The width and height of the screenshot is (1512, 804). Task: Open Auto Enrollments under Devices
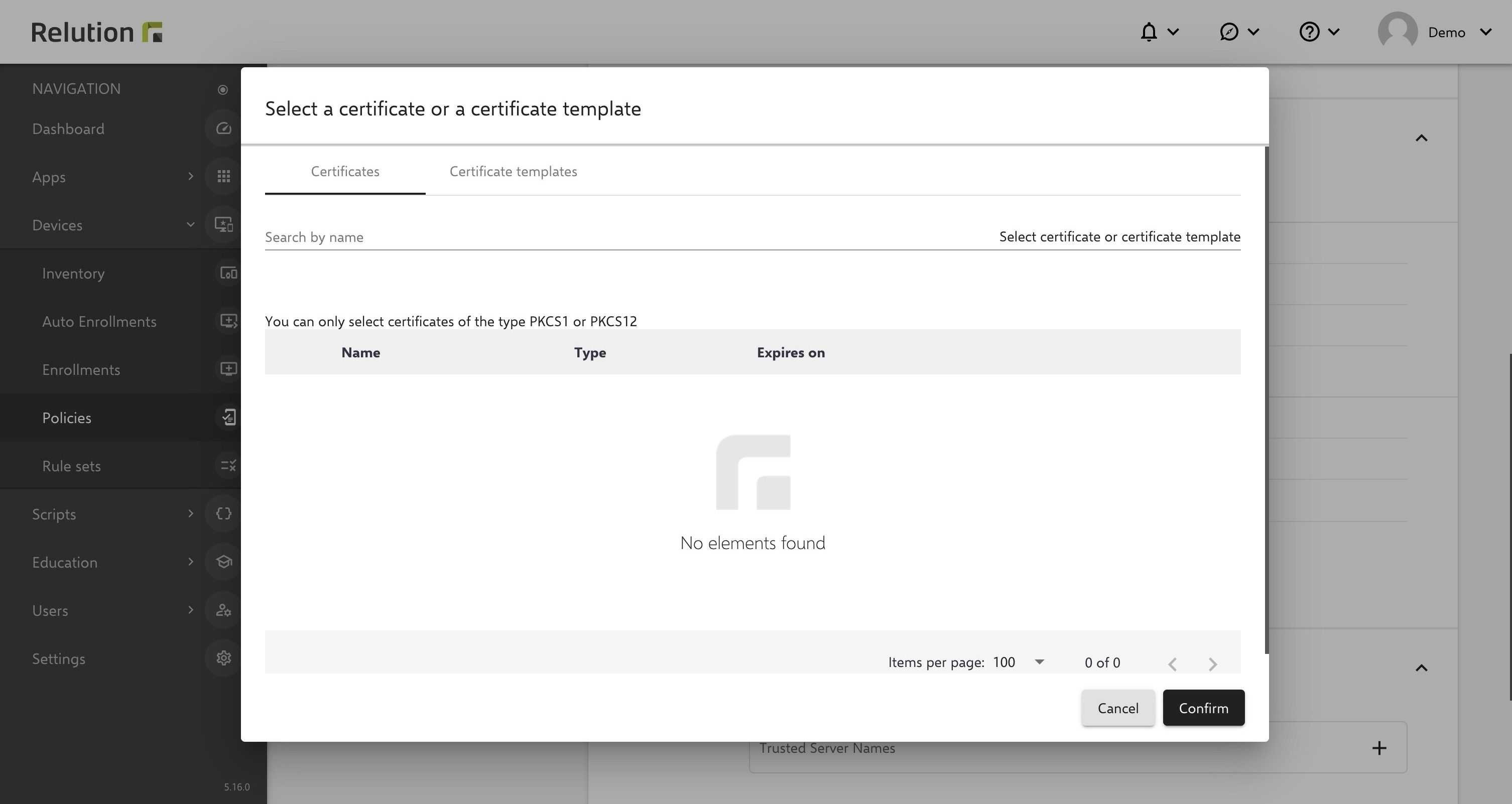tap(99, 321)
